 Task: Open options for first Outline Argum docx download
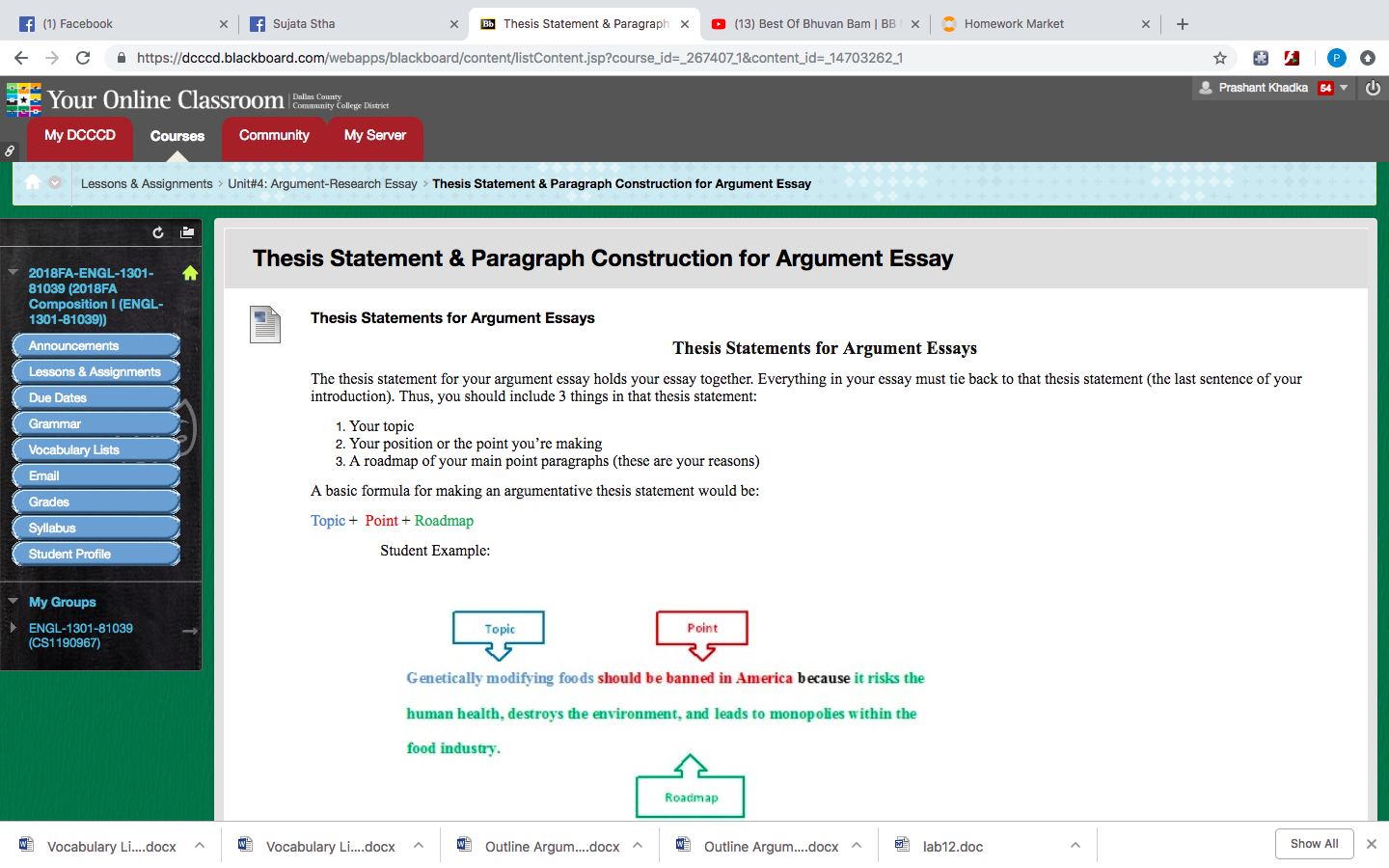click(638, 846)
